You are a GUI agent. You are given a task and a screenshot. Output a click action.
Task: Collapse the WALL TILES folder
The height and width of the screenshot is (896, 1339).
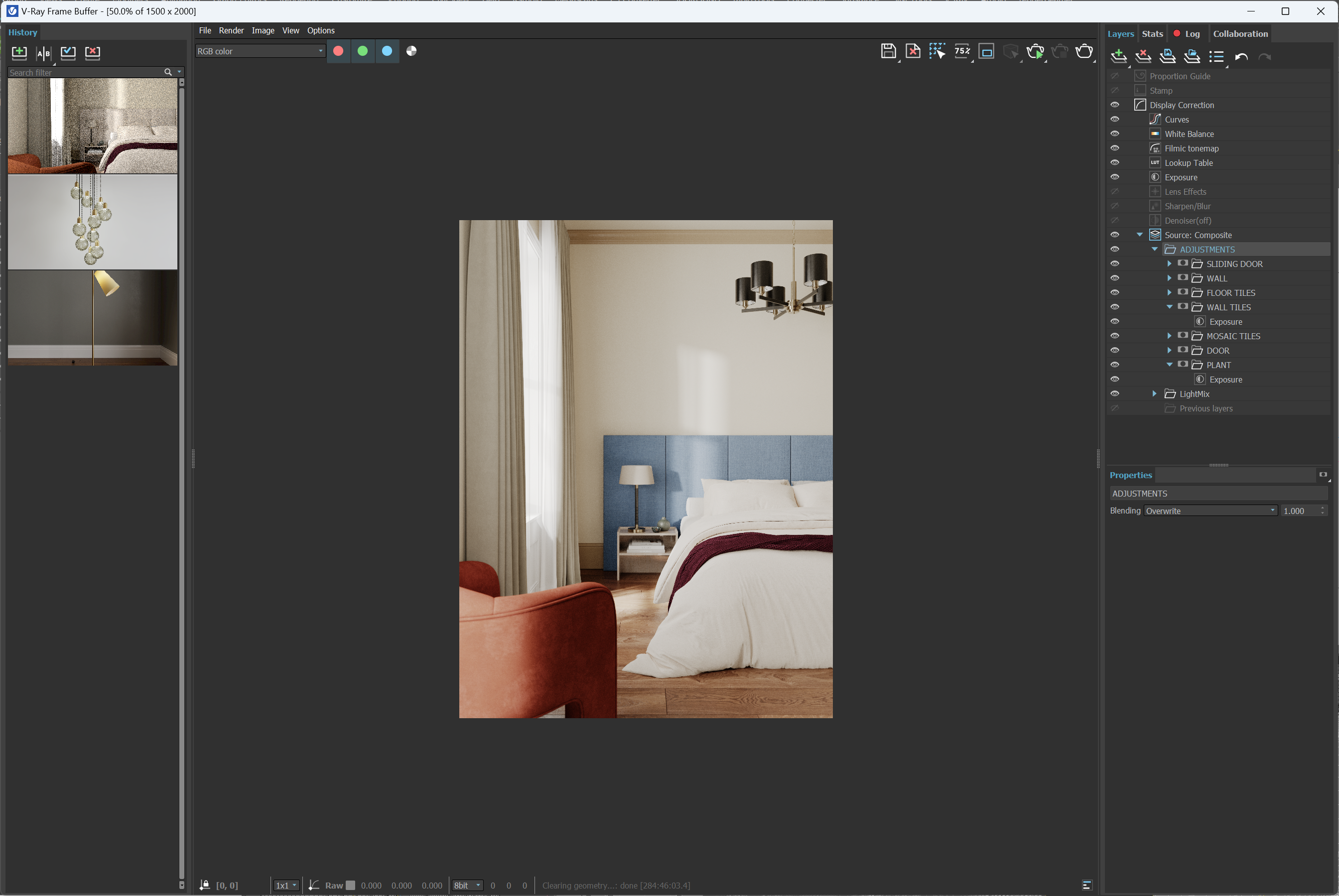point(1169,307)
